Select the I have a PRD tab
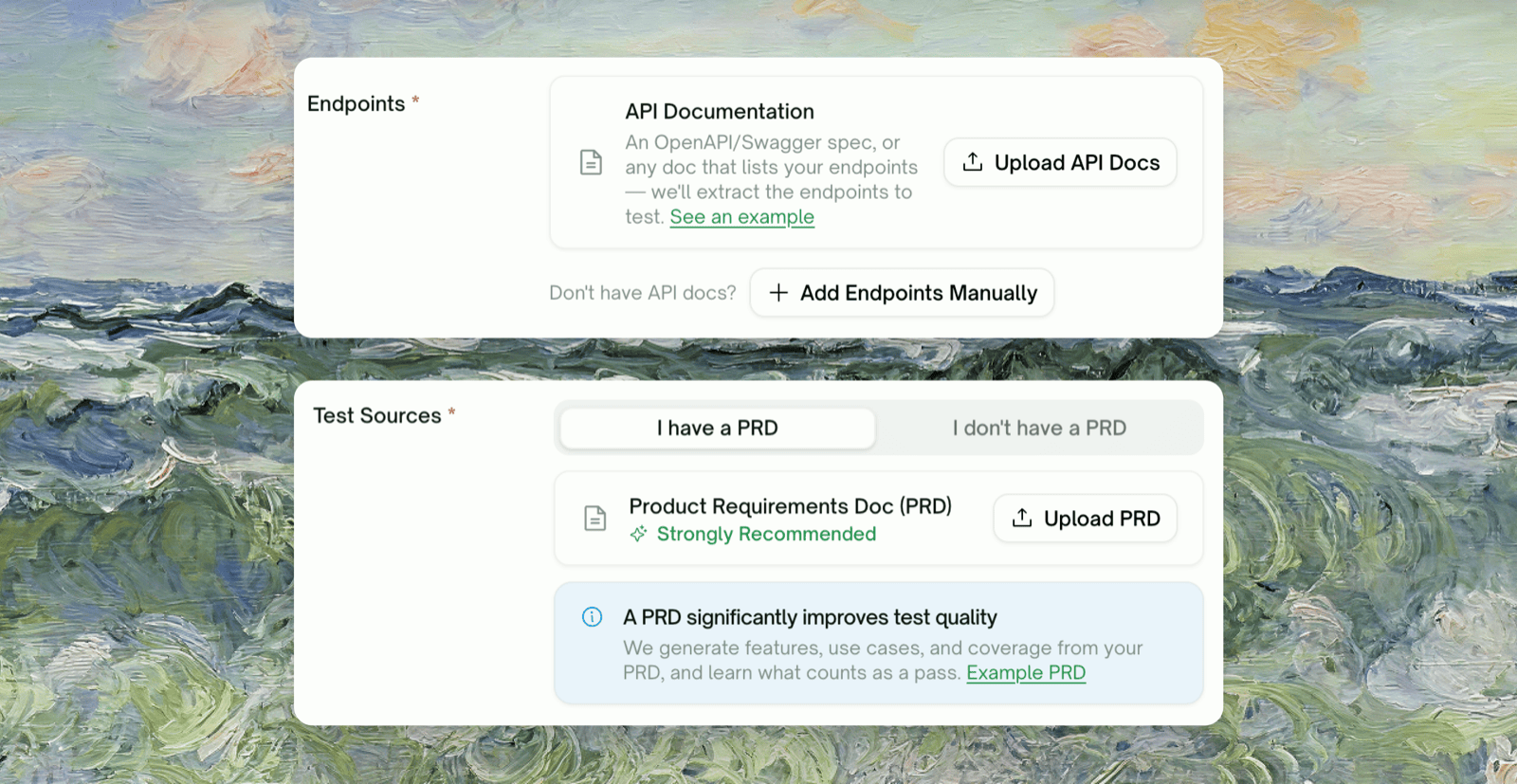The image size is (1517, 784). point(718,428)
